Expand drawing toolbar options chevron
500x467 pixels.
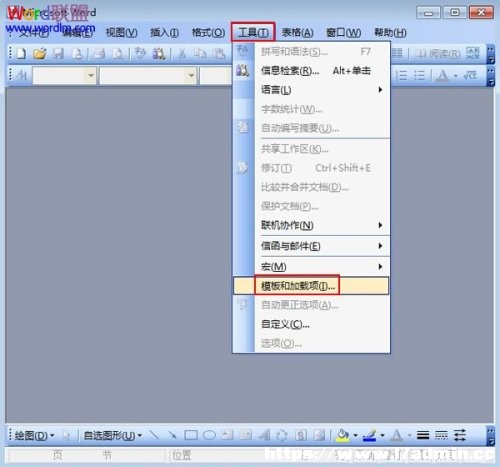point(490,436)
